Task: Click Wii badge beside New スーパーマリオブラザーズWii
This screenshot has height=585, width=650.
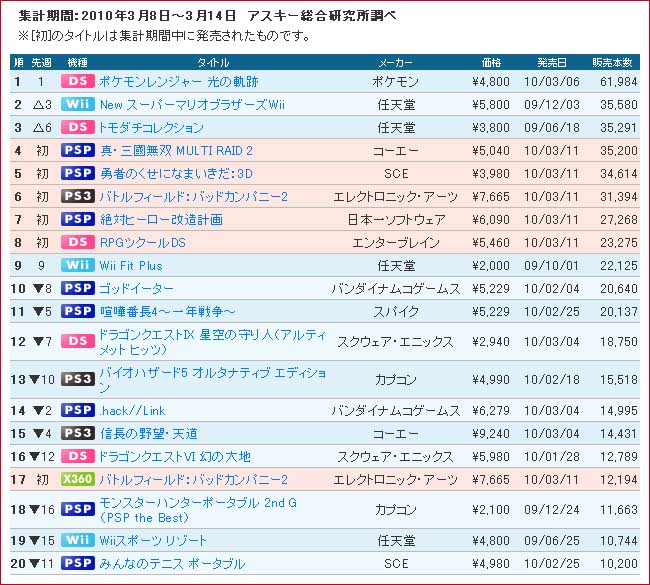Action: [78, 104]
